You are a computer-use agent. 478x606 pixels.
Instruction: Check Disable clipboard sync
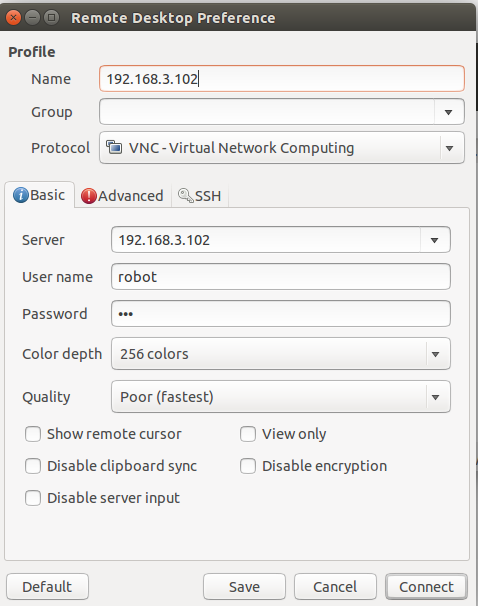pyautogui.click(x=33, y=466)
